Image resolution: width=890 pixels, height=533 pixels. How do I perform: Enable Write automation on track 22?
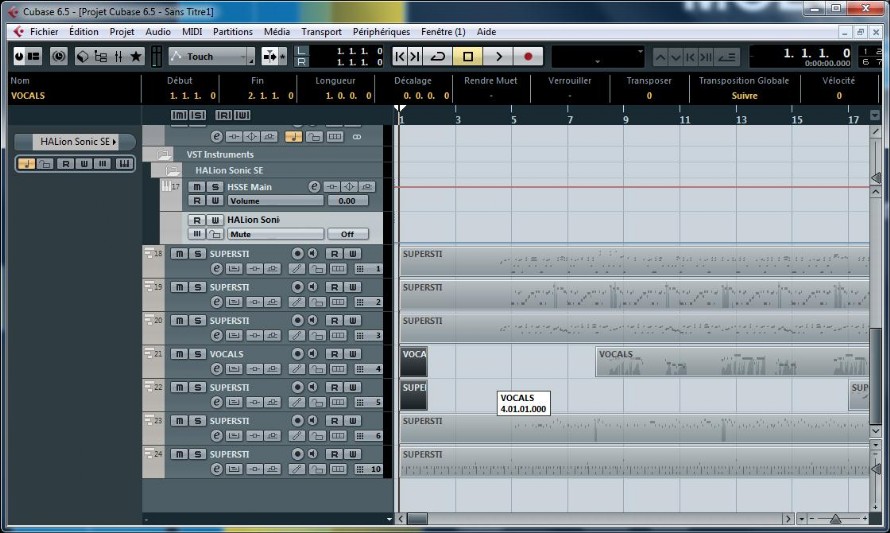coord(352,387)
